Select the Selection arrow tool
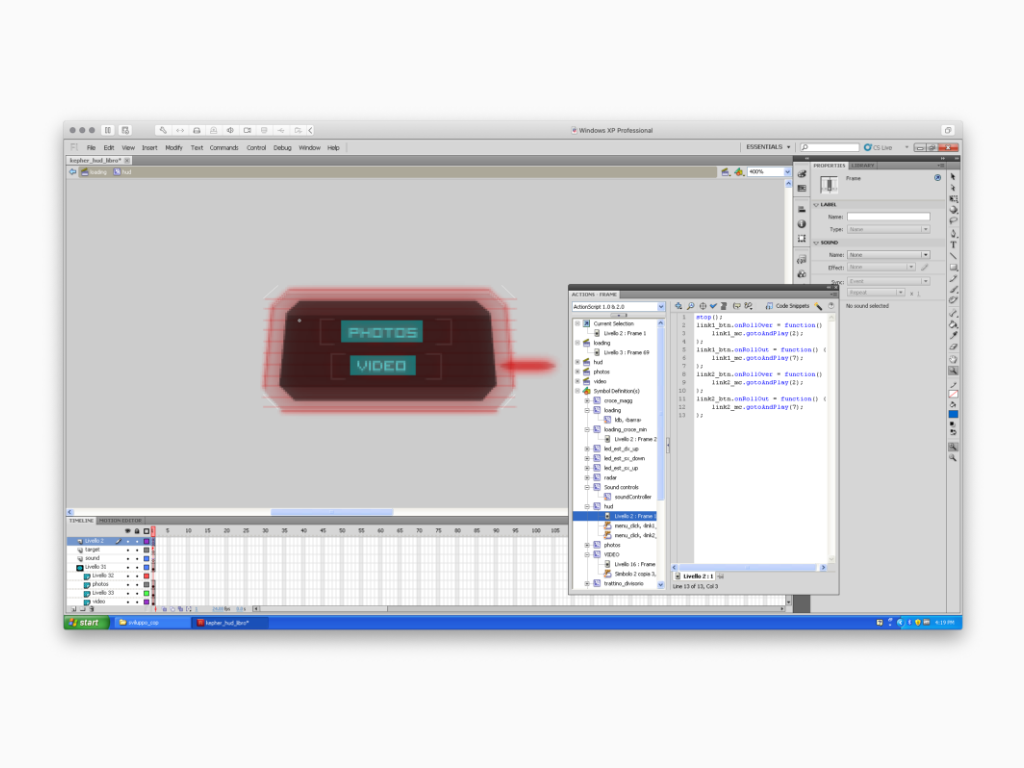 point(953,177)
